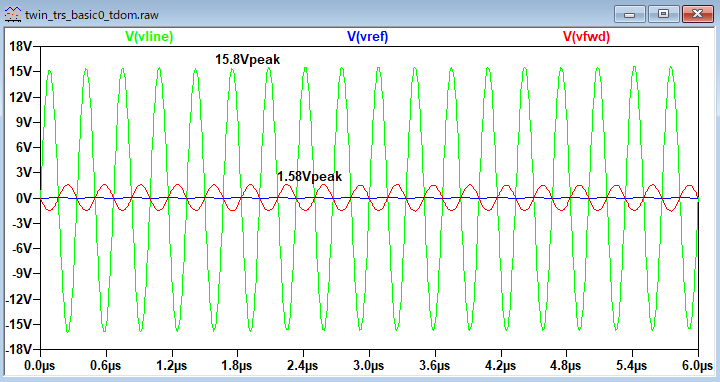
Task: Select the 15.8Vpeak annotation text
Action: (248, 60)
